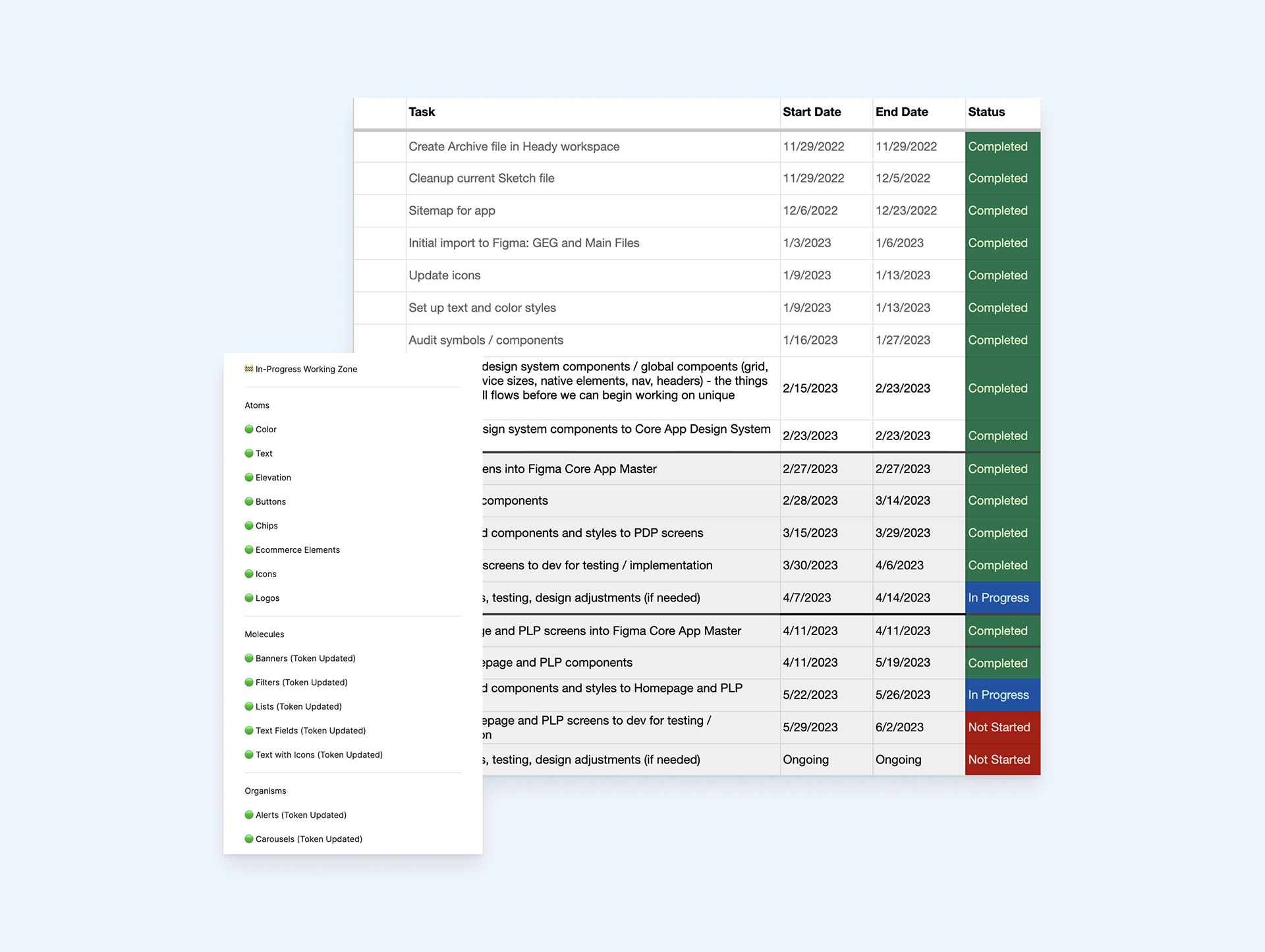Select Filters (Token Updated) page
Screen dimensions: 1265x952
[302, 683]
